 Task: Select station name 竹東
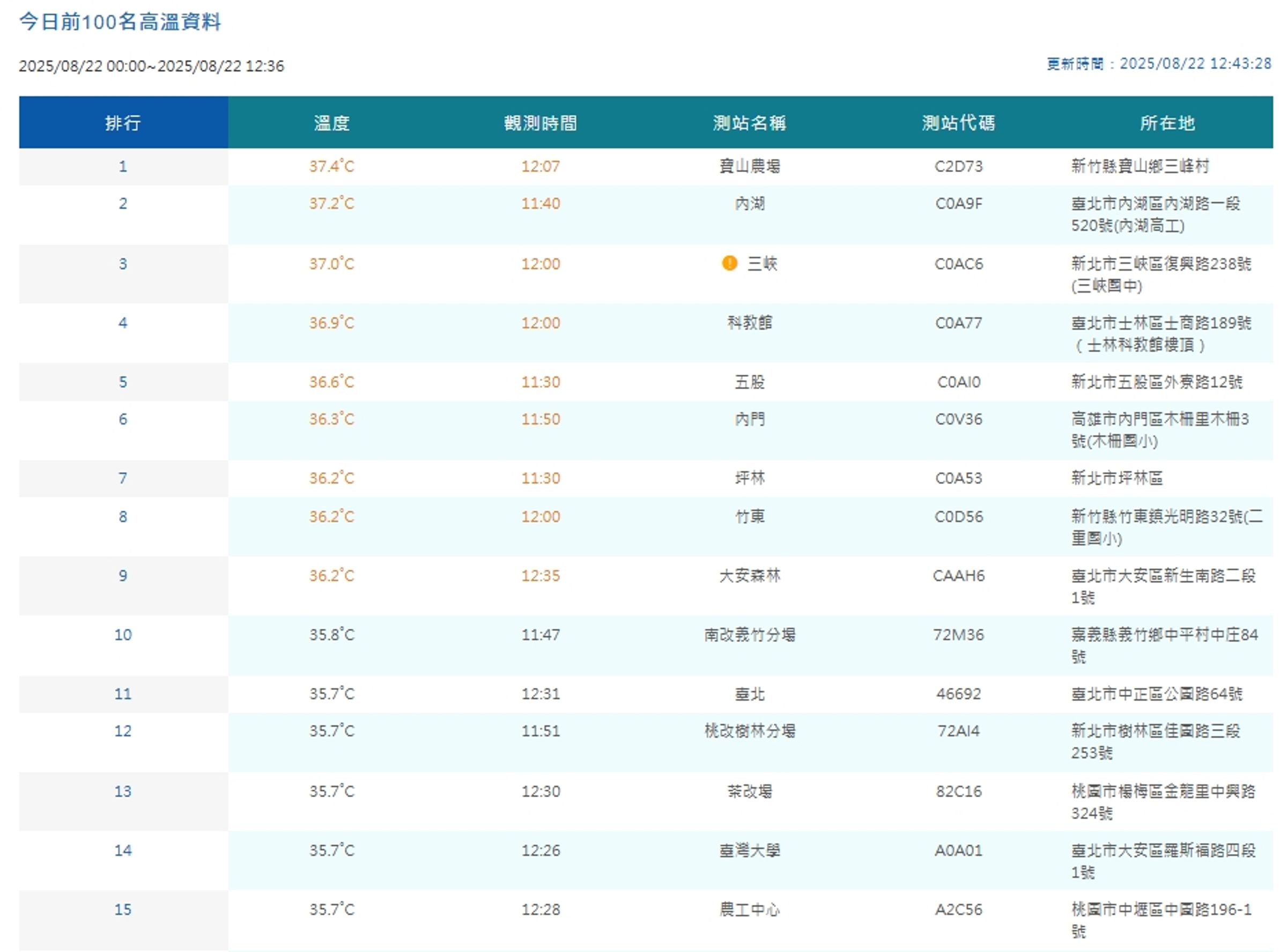coord(750,516)
